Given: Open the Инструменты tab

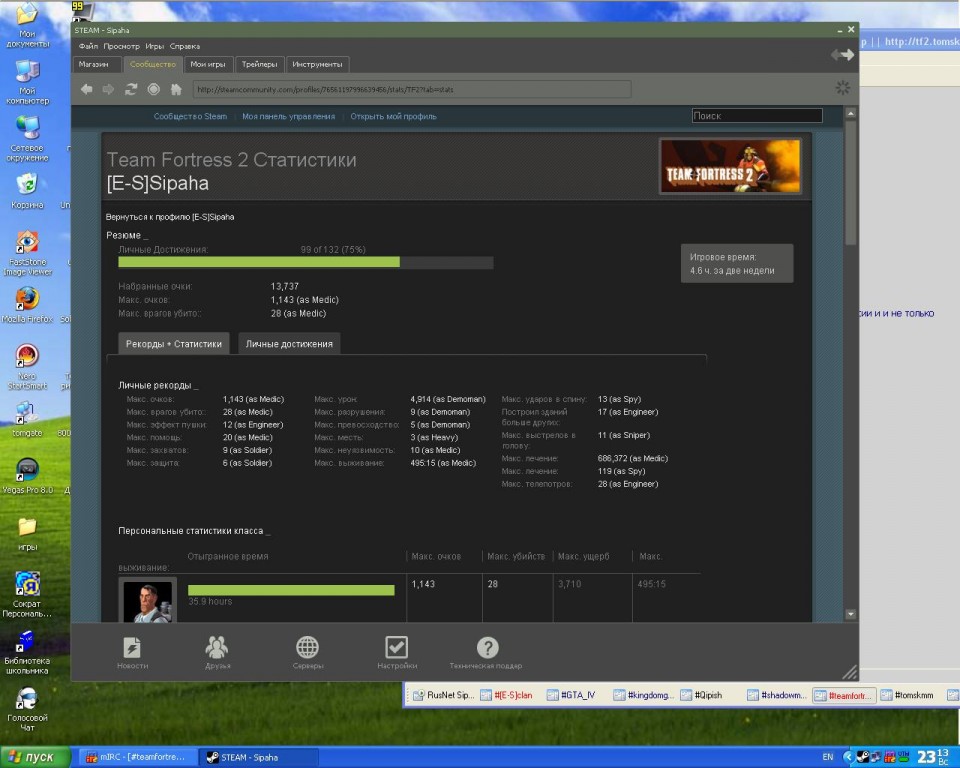Looking at the screenshot, I should [x=317, y=64].
